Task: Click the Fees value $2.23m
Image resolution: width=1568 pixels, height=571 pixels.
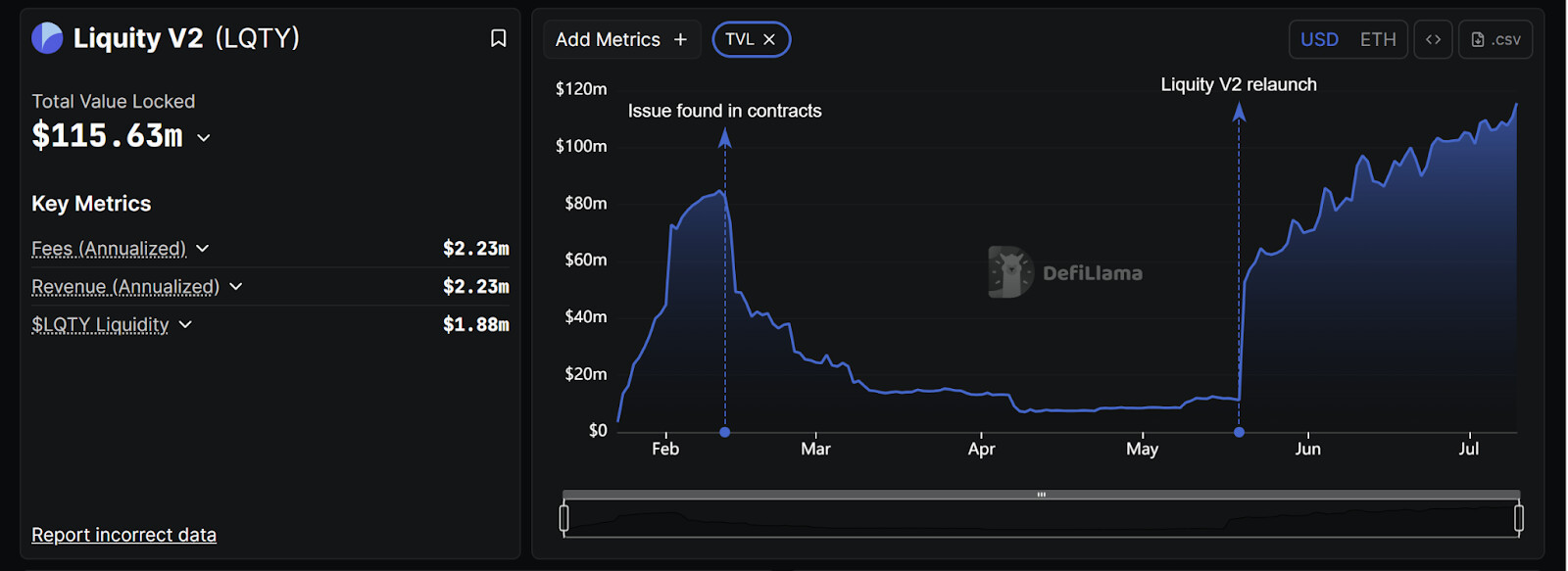Action: (x=475, y=249)
